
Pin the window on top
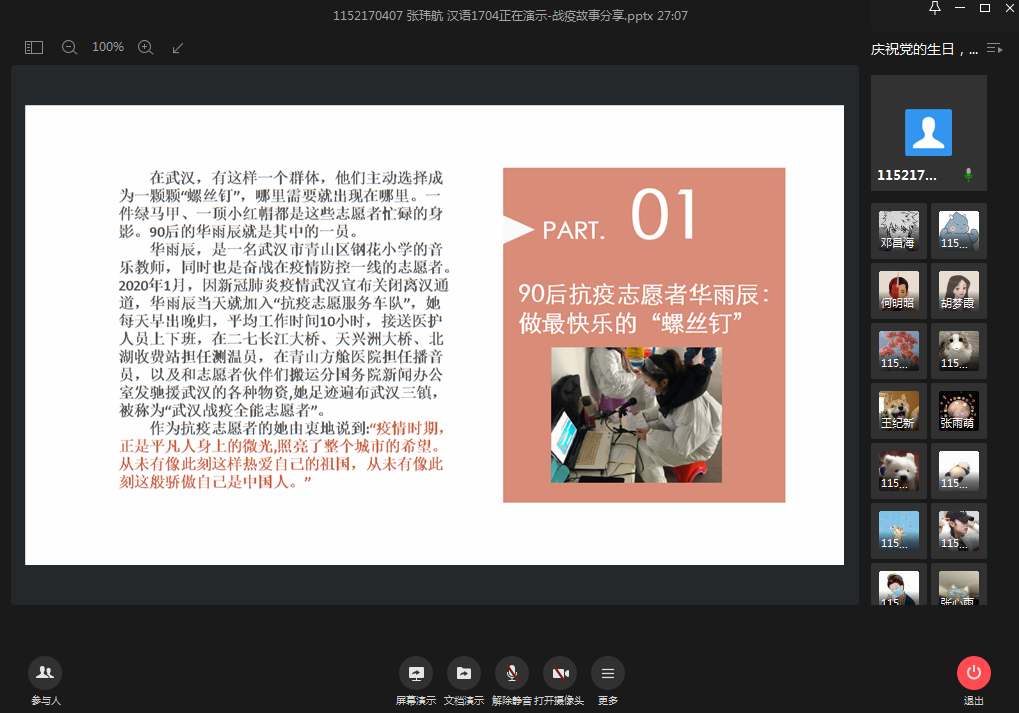934,9
